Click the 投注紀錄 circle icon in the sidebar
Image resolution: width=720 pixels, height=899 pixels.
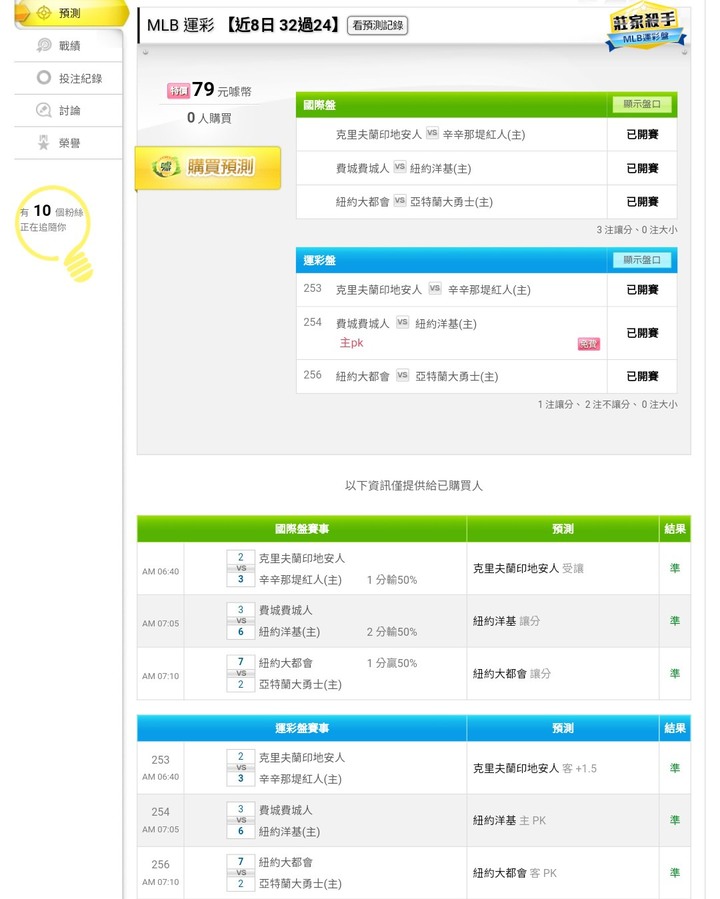pyautogui.click(x=44, y=77)
